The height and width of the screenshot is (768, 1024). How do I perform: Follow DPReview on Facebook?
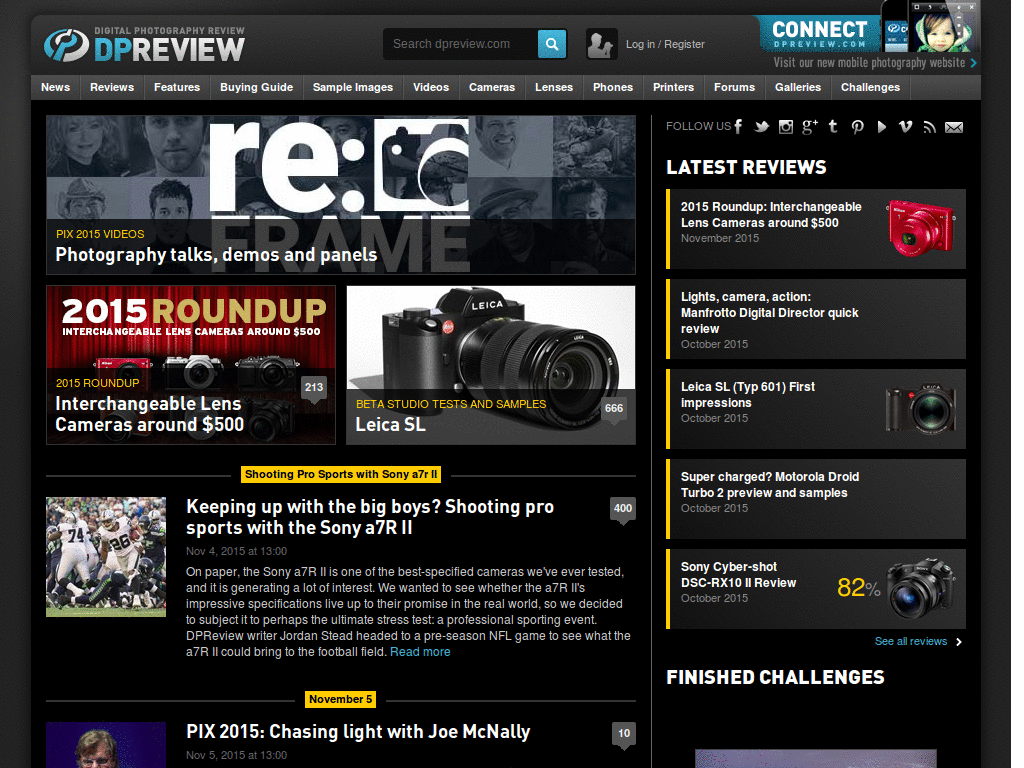(737, 126)
